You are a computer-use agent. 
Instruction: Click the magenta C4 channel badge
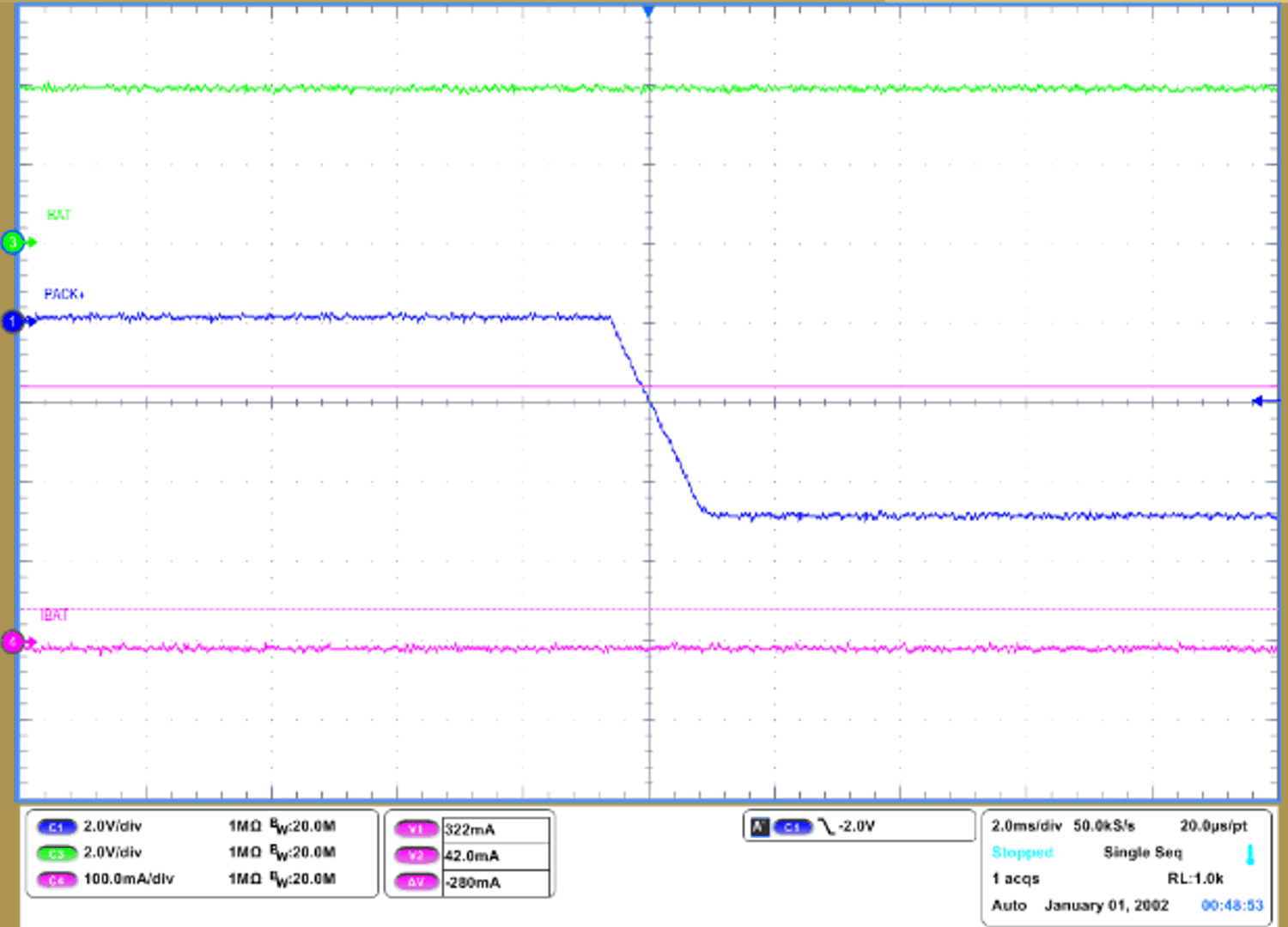pyautogui.click(x=57, y=880)
